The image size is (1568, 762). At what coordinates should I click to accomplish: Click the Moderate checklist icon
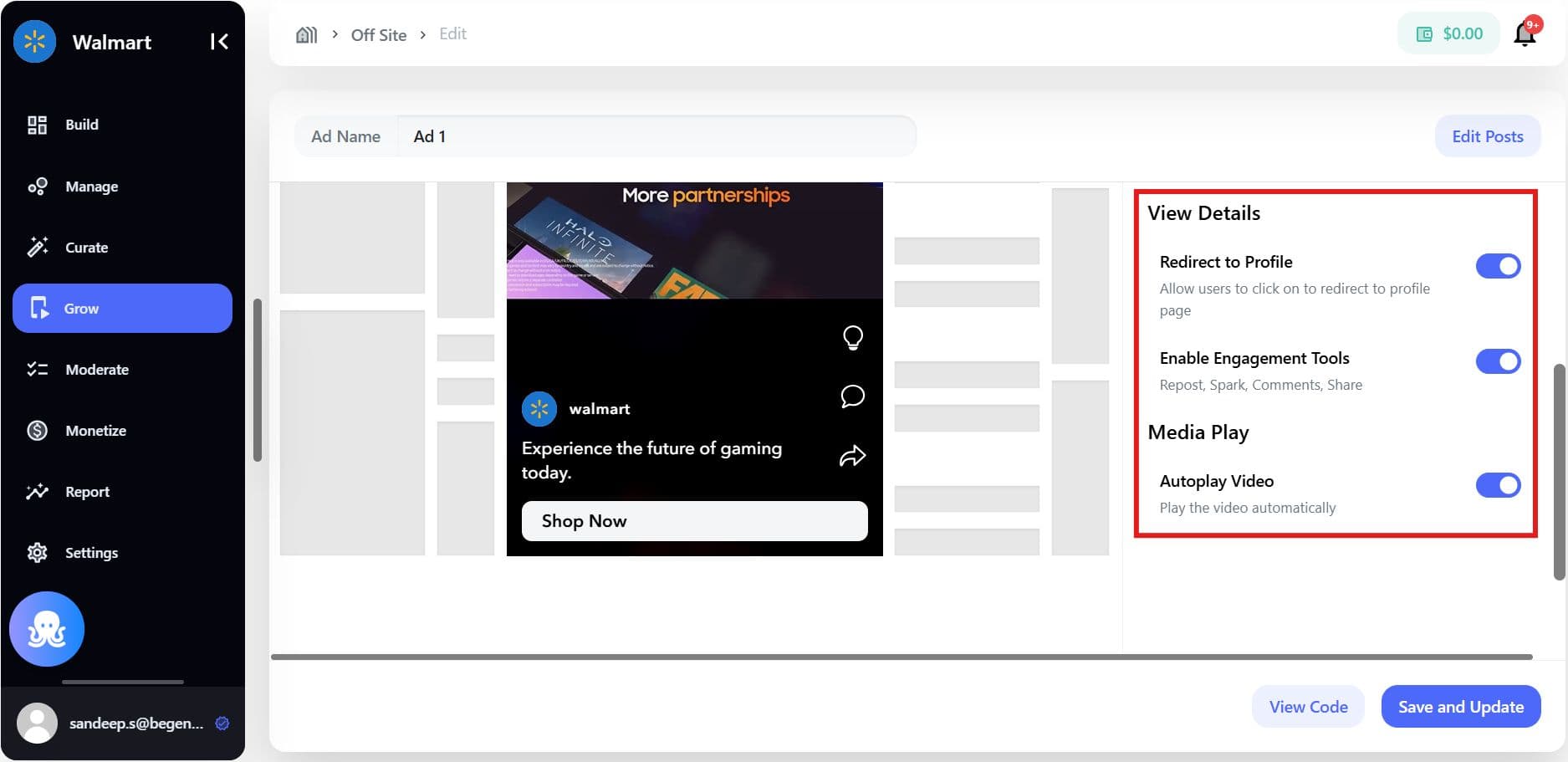coord(37,370)
